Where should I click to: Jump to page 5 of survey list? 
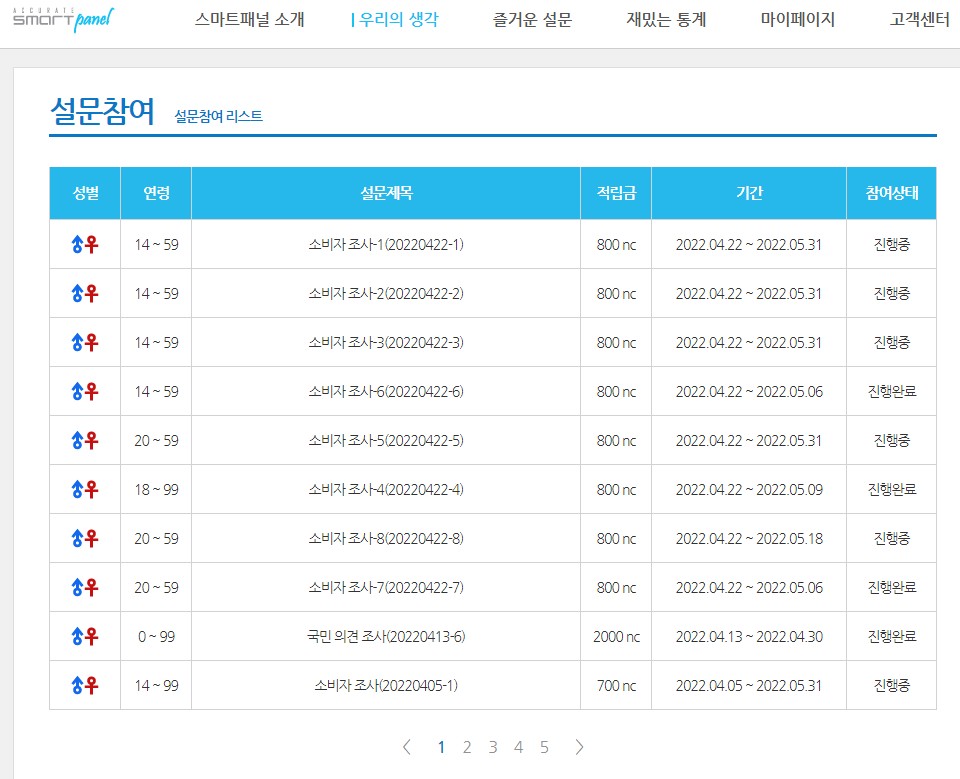pyautogui.click(x=544, y=747)
